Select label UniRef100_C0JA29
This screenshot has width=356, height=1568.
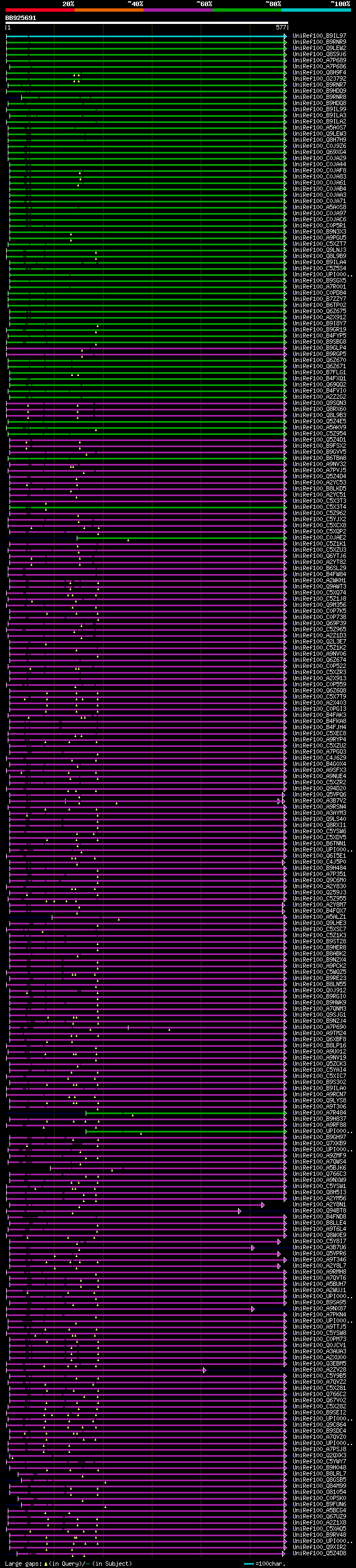pyautogui.click(x=319, y=159)
